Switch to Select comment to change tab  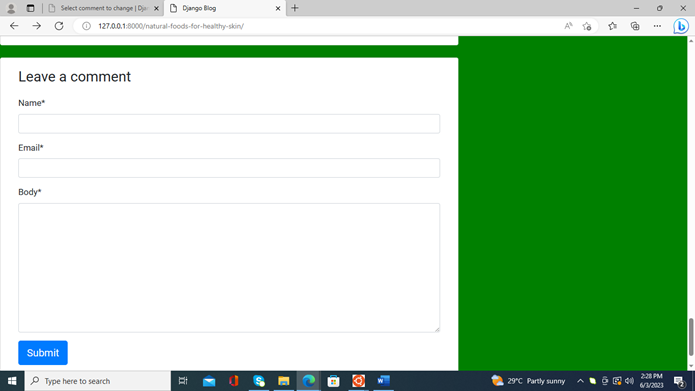click(x=103, y=8)
